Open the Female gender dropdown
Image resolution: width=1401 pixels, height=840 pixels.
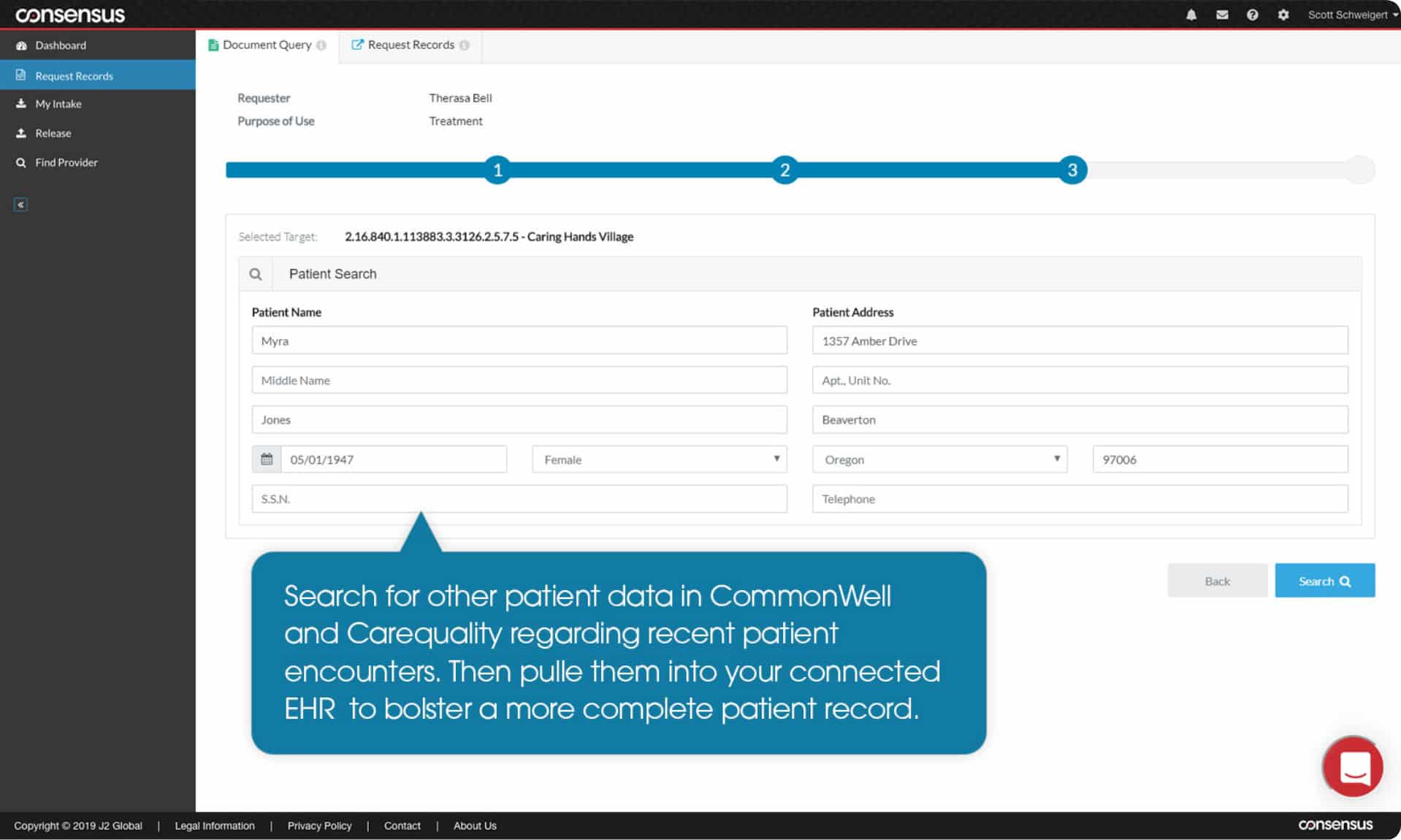click(660, 459)
